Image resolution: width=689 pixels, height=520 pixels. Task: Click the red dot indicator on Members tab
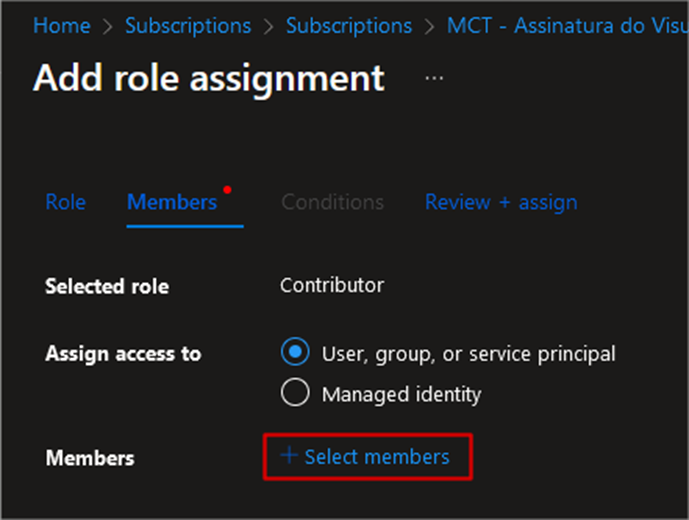[227, 190]
